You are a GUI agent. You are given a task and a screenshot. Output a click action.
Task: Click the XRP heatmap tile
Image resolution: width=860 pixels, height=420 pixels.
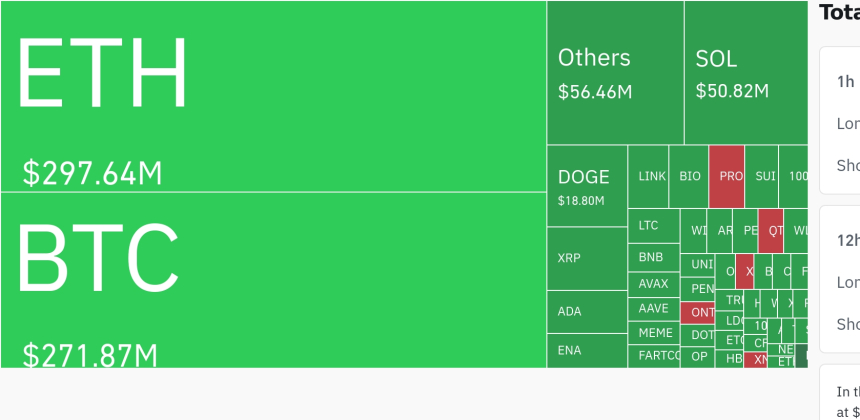tap(587, 258)
